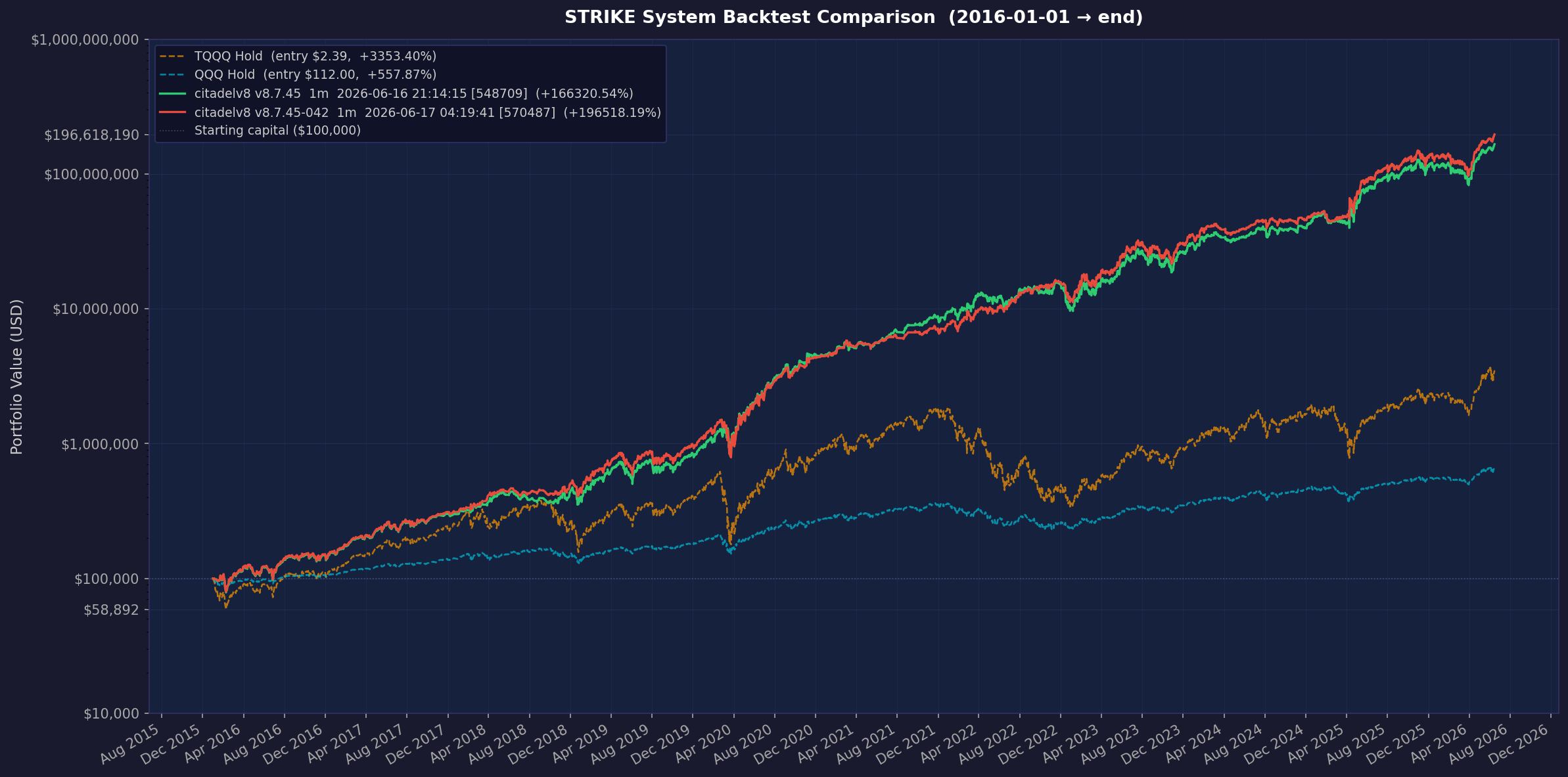Viewport: 1568px width, 777px height.
Task: Click the Apr 2026 x-axis label
Action: coord(1438,744)
